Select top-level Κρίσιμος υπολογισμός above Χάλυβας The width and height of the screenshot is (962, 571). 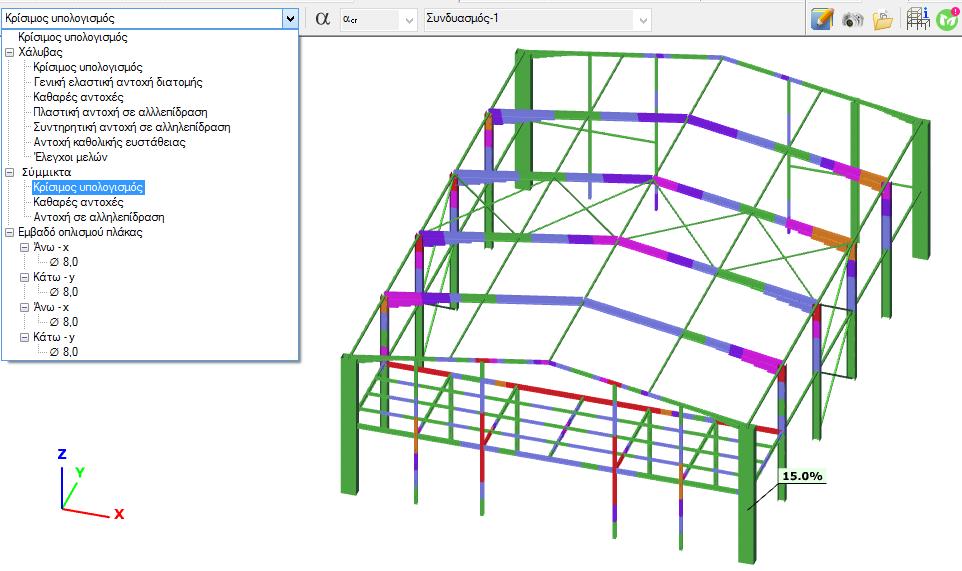coord(72,37)
